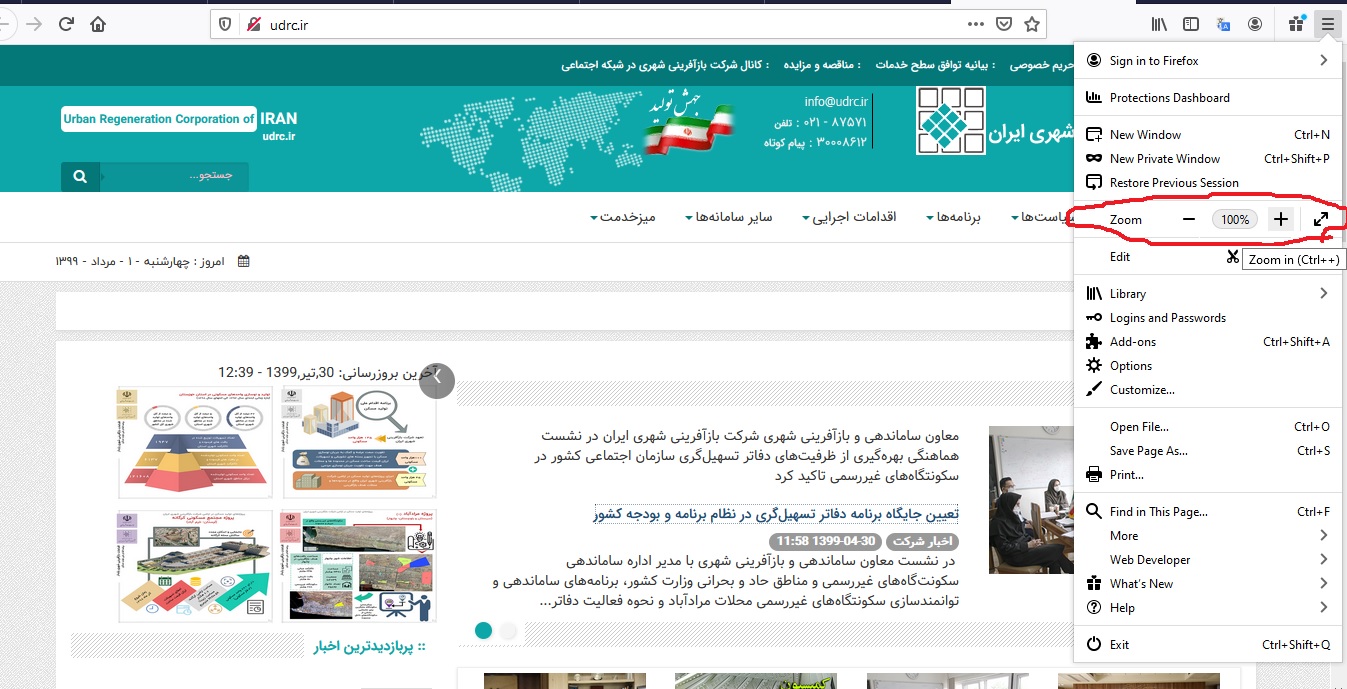Select Logins and Passwords menu entry
This screenshot has width=1347, height=689.
(x=1167, y=318)
